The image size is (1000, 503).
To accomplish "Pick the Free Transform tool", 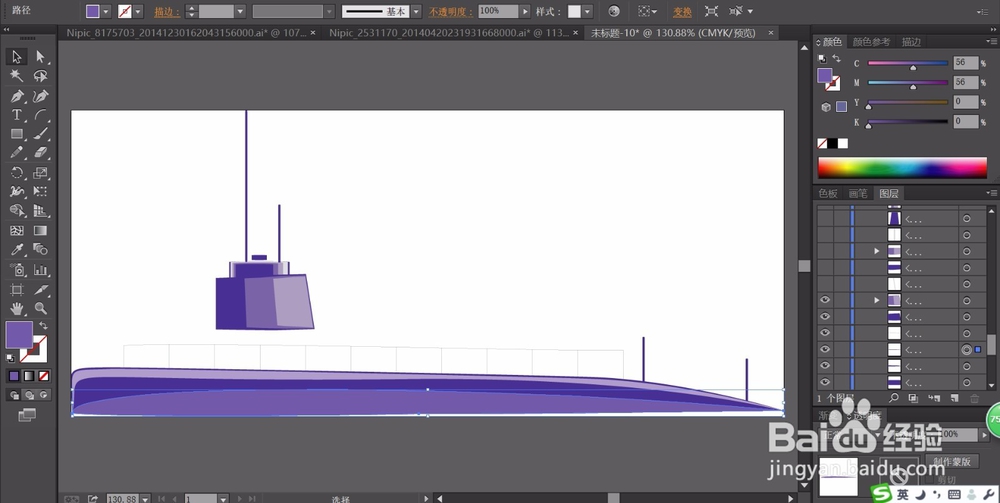I will point(41,191).
